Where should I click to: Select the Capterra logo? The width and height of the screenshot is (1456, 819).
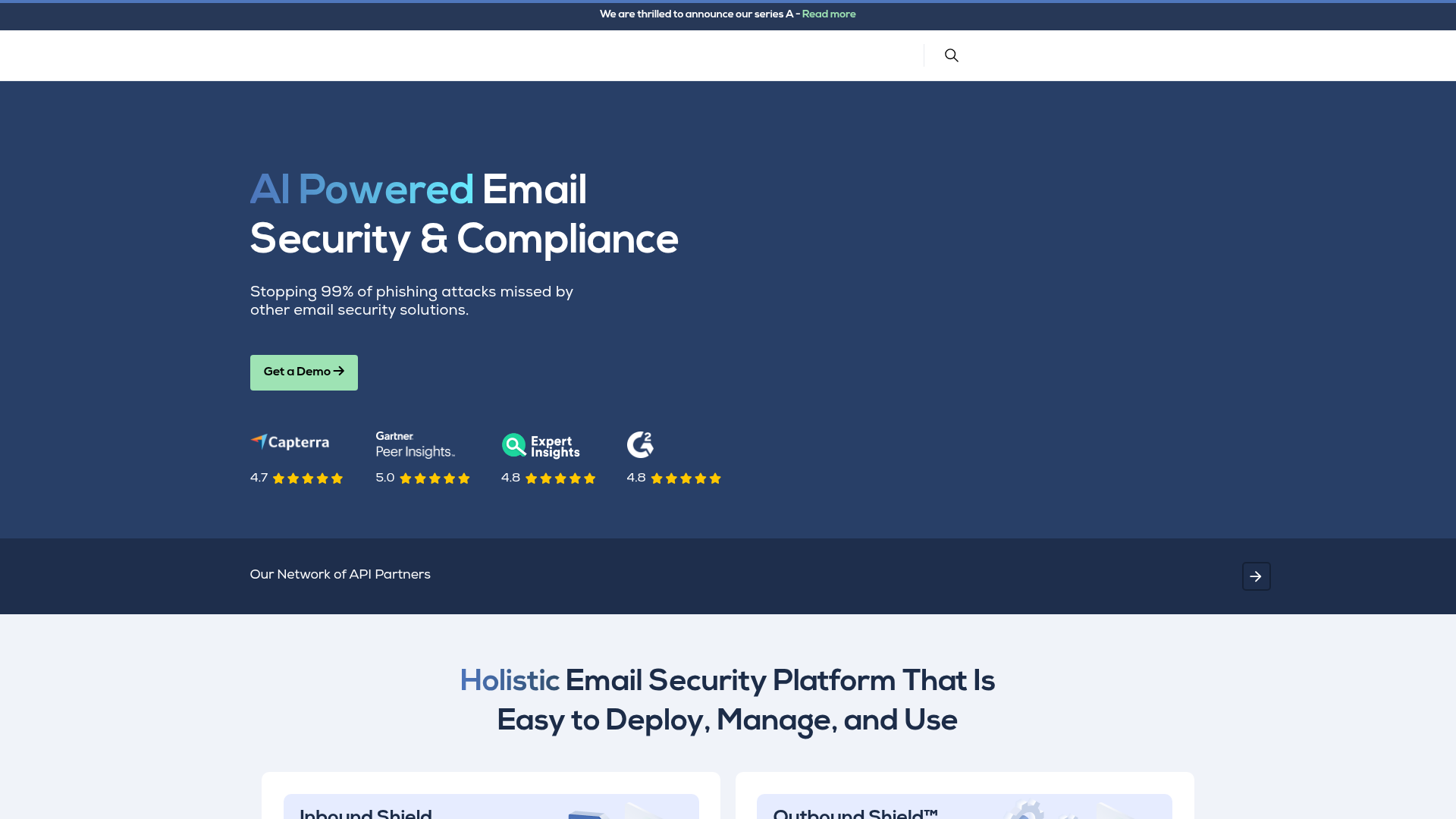pos(289,442)
